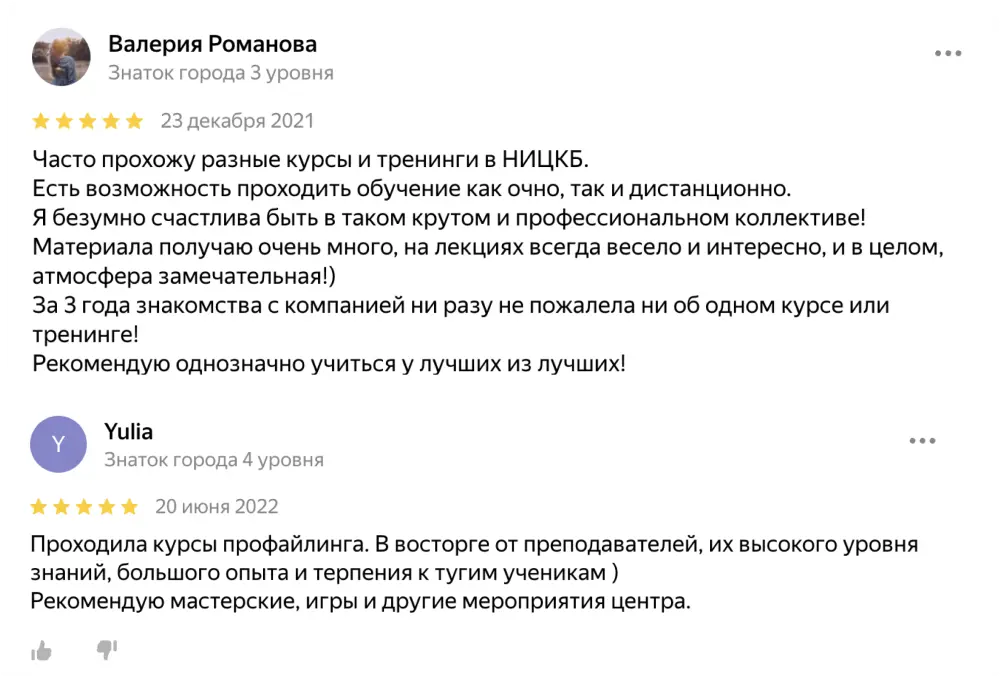Viewport: 1000px width, 676px height.
Task: Click the date 20 июня 2022
Action: (x=217, y=506)
